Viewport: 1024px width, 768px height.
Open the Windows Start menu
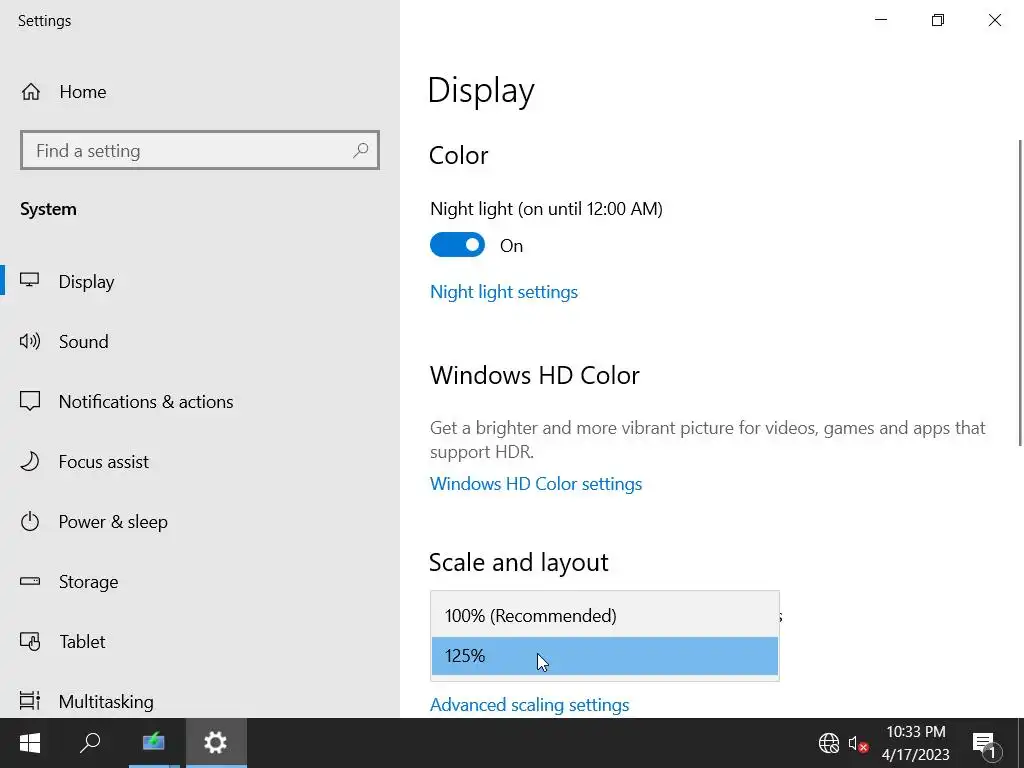pyautogui.click(x=29, y=743)
